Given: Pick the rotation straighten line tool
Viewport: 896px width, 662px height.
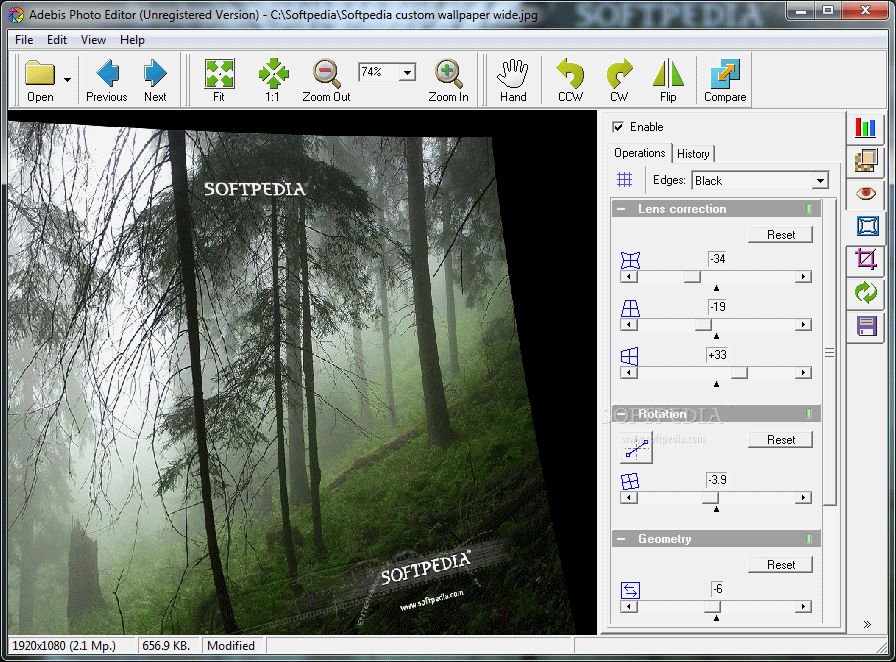Looking at the screenshot, I should (x=637, y=449).
